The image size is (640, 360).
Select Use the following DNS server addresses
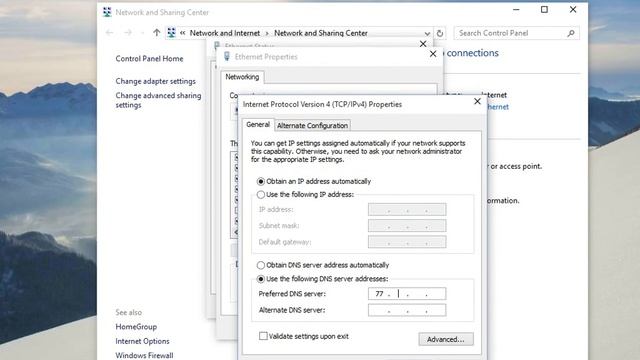pyautogui.click(x=261, y=279)
